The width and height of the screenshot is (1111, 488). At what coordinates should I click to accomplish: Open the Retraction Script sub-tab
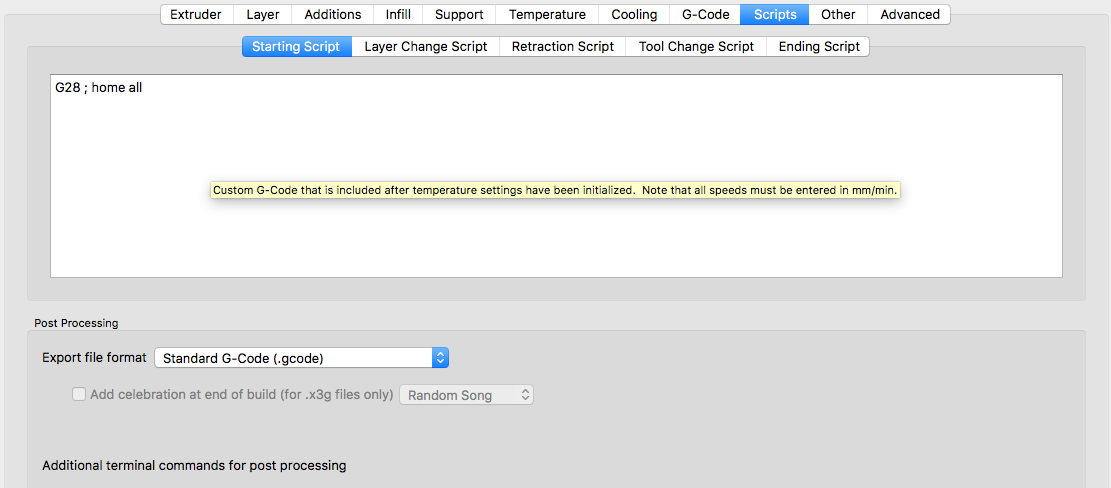(563, 47)
